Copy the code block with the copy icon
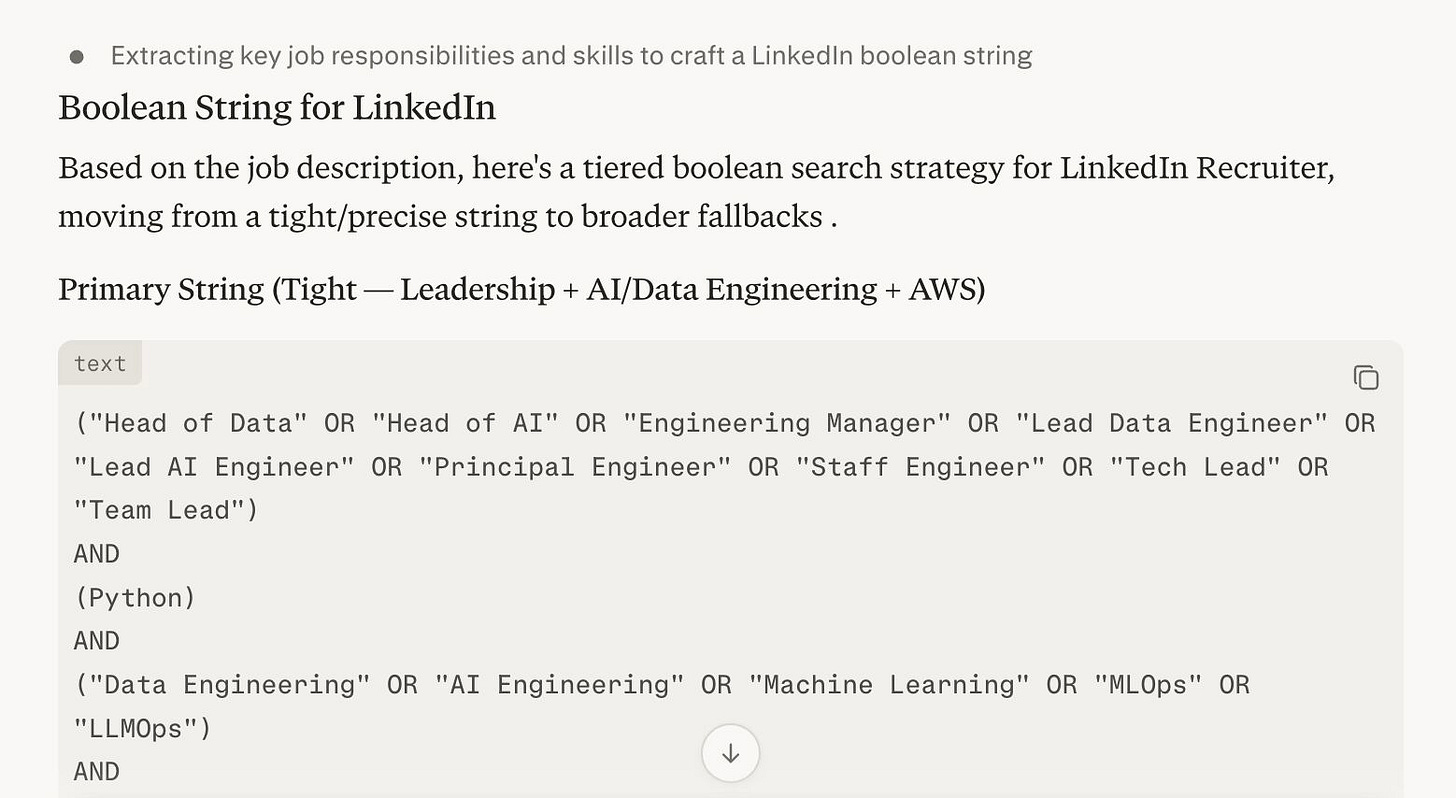This screenshot has width=1456, height=798. (1365, 377)
